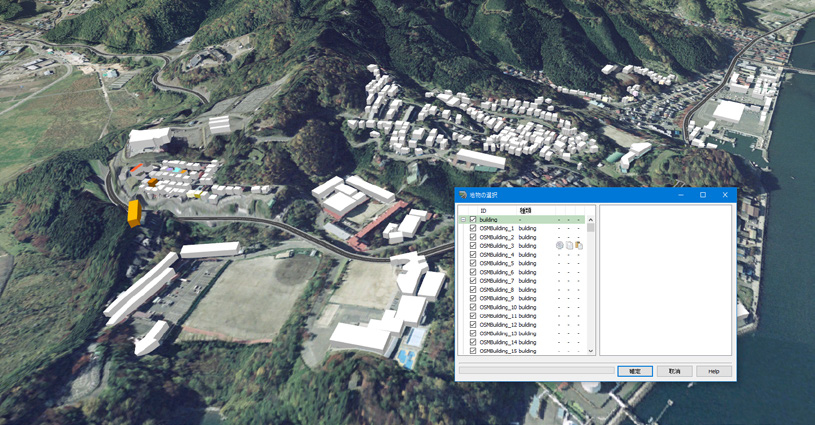This screenshot has width=815, height=425.
Task: Toggle the OSMBuilding_1 checkbox
Action: pos(472,228)
